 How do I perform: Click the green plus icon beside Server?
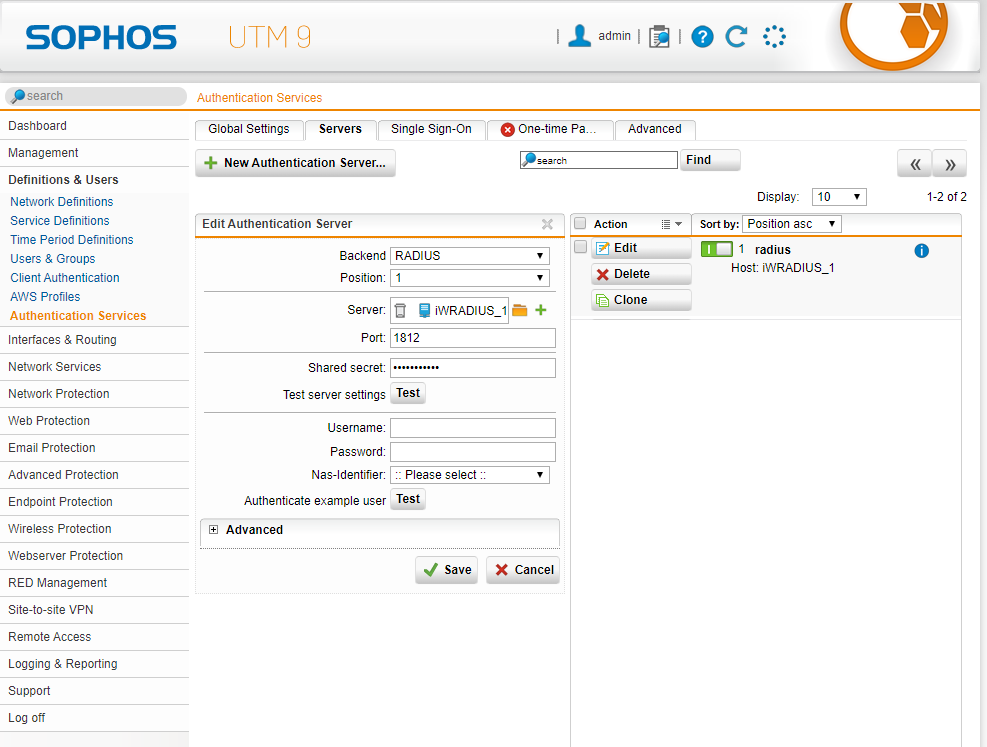[x=541, y=310]
